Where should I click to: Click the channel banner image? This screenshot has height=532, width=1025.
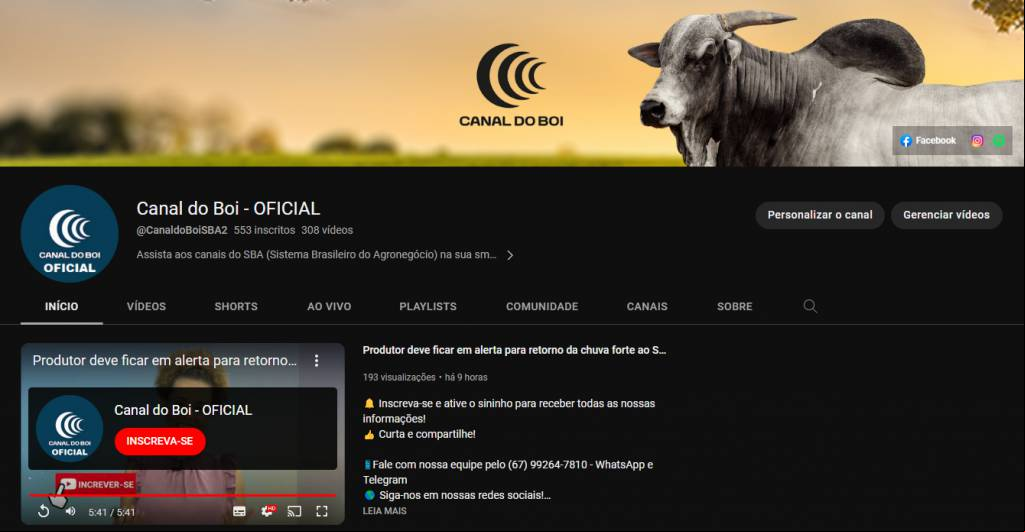tap(512, 83)
